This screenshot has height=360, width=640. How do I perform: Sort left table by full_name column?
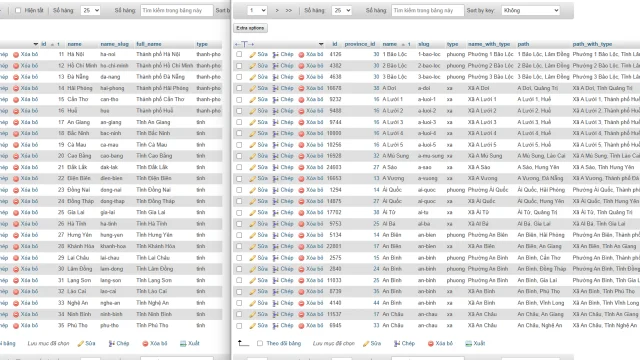(x=149, y=44)
